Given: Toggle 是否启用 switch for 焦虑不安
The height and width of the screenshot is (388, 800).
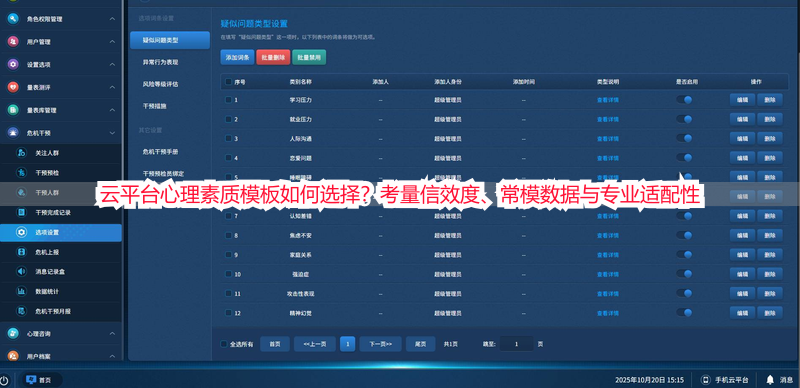Looking at the screenshot, I should 684,235.
